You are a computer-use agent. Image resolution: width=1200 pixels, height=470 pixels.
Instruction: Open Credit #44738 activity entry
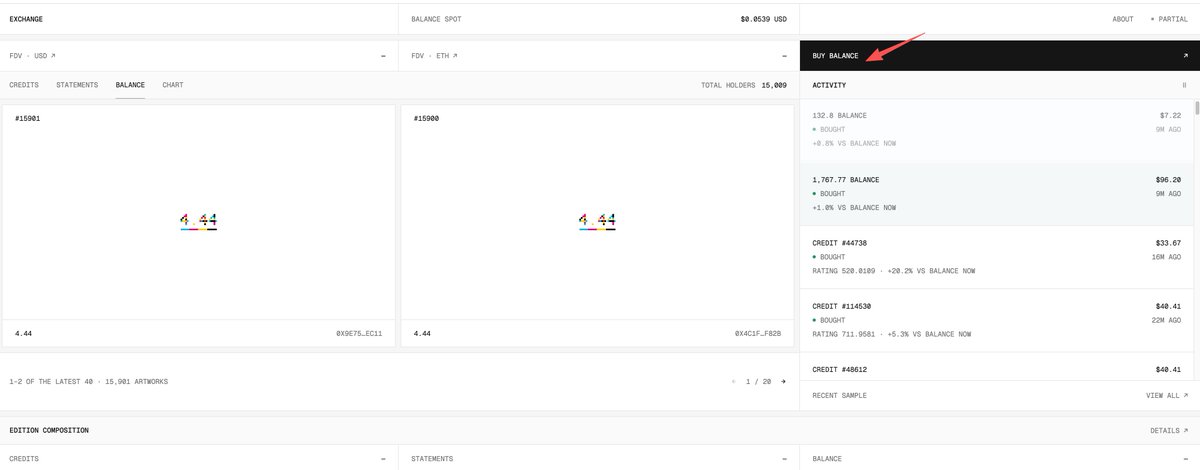(x=997, y=257)
